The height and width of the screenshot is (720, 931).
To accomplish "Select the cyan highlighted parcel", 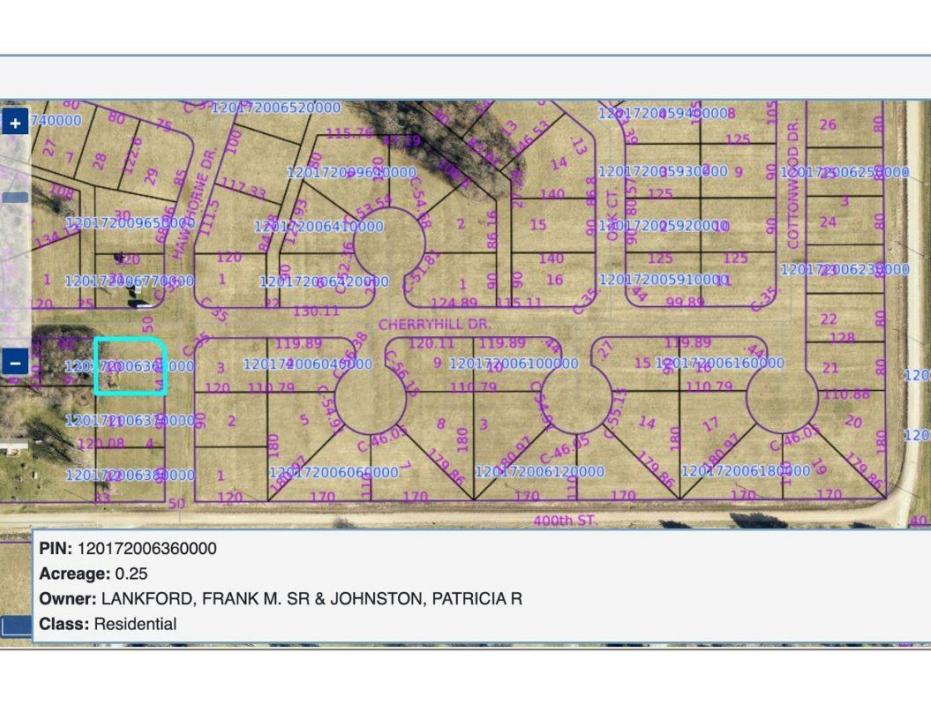I will [130, 366].
